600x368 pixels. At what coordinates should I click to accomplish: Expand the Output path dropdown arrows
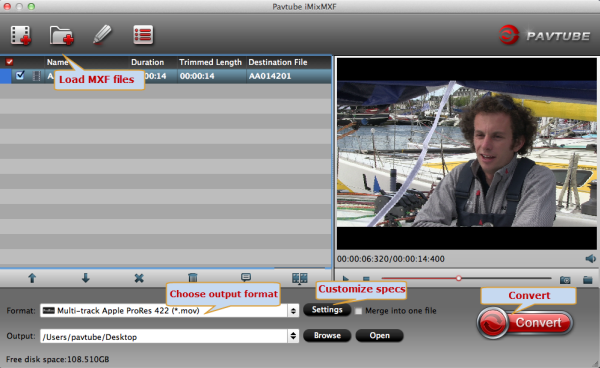(293, 336)
